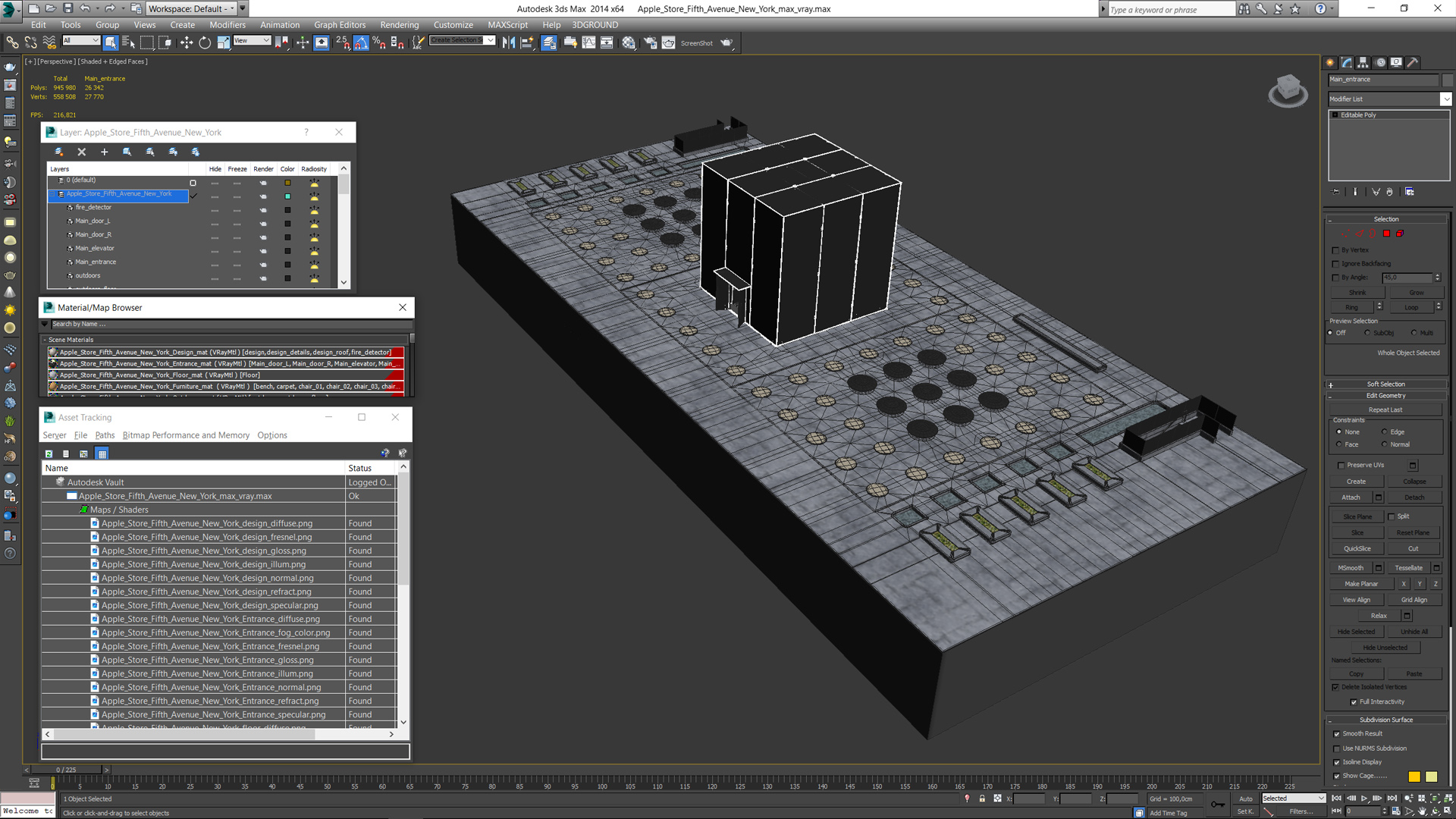Toggle the Angle Snap tool
Viewport: 1456px width, 819px height.
tap(361, 43)
